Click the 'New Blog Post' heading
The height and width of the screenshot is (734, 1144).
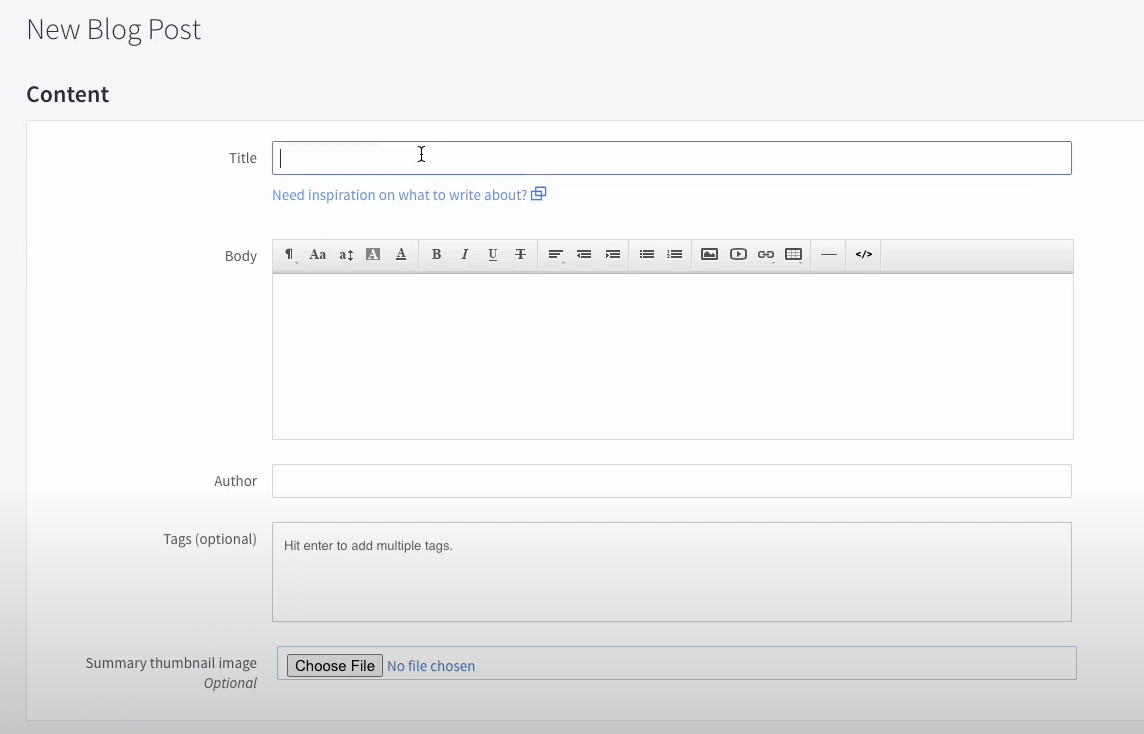click(x=114, y=30)
